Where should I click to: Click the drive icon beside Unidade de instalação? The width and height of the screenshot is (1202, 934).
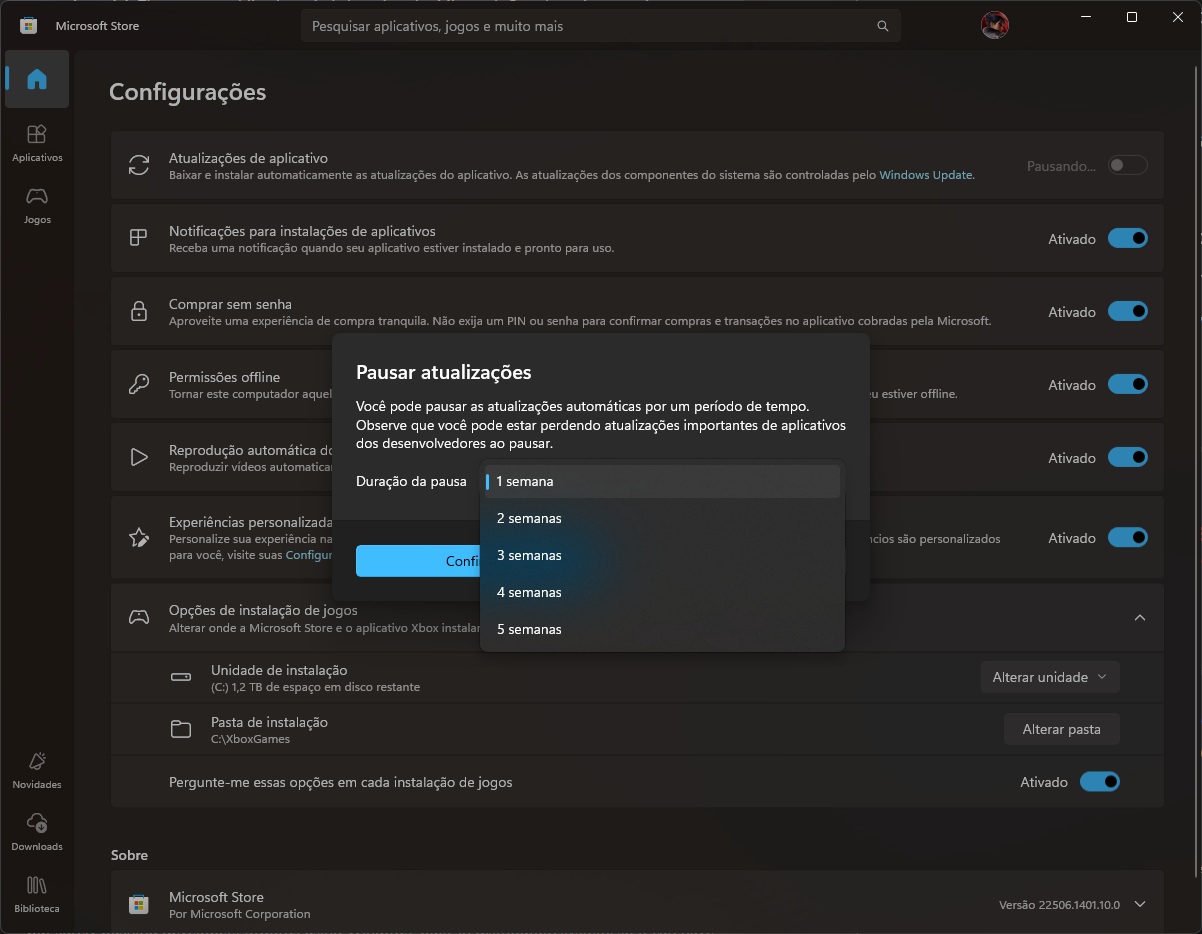(x=181, y=677)
